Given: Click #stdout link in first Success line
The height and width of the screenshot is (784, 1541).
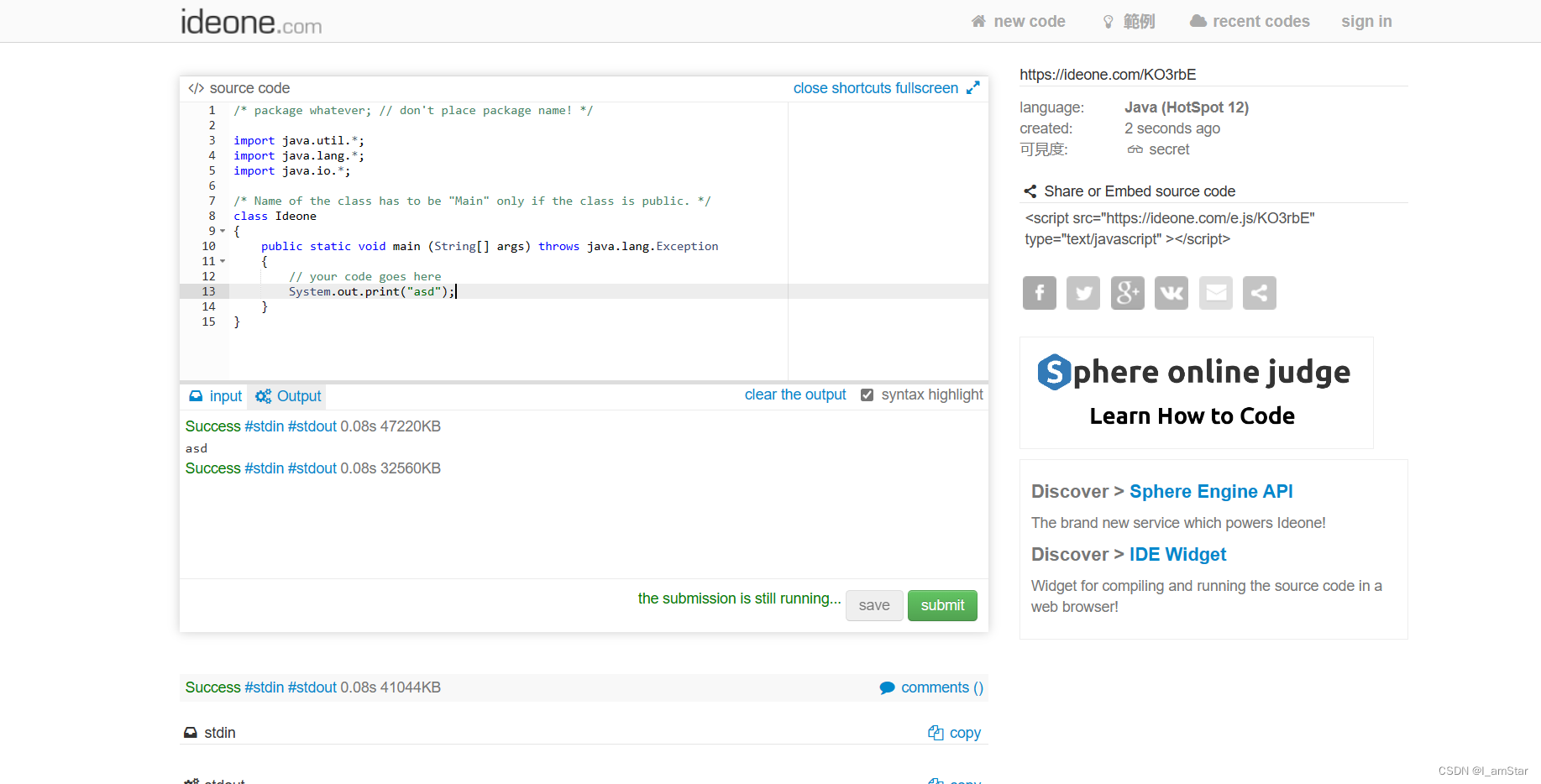Looking at the screenshot, I should pos(312,426).
